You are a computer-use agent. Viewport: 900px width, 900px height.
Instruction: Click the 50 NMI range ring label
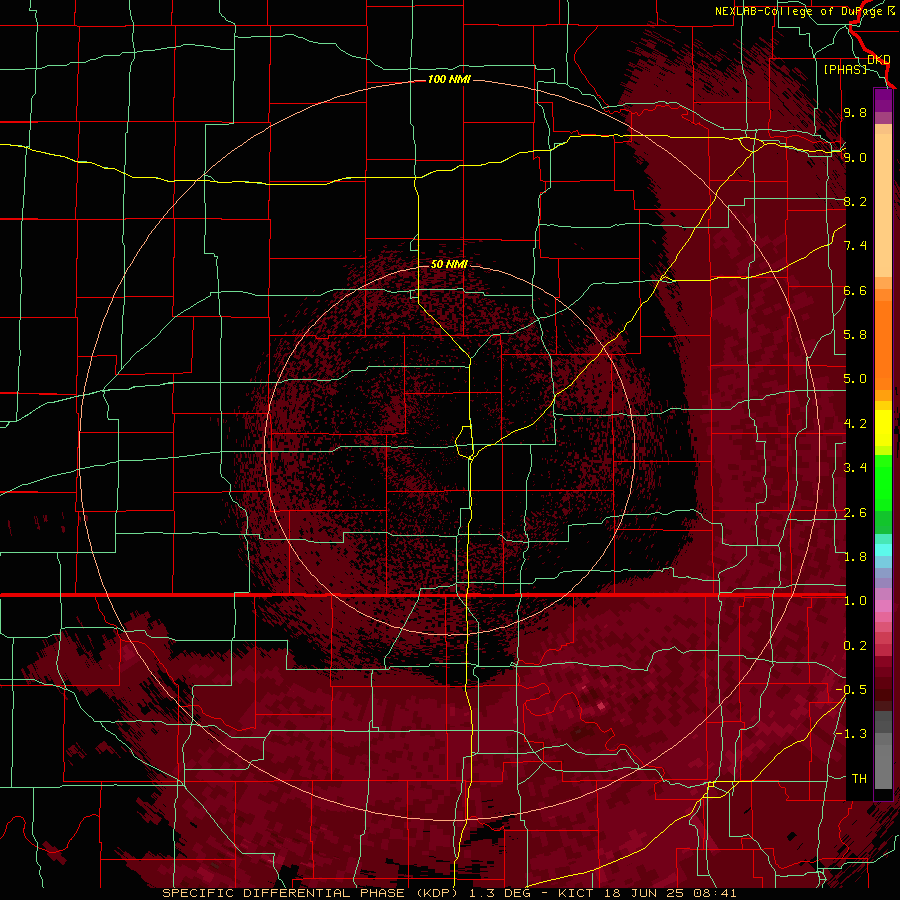(x=449, y=264)
